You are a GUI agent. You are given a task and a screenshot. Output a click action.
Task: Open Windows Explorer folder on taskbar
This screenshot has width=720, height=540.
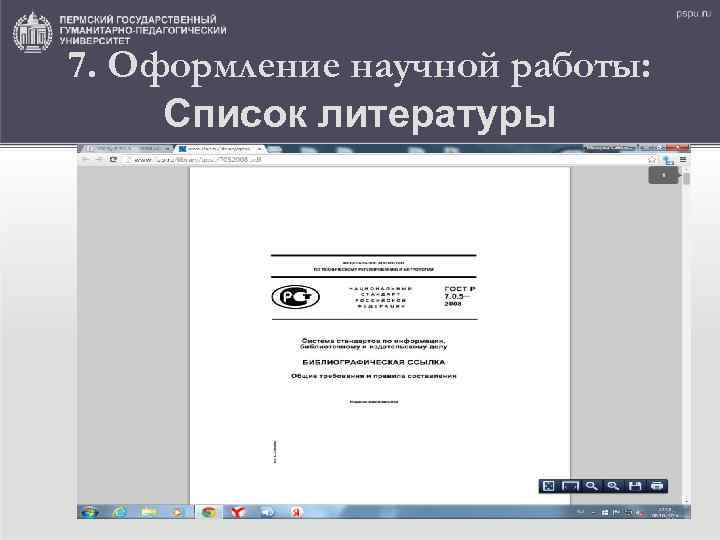pos(149,512)
